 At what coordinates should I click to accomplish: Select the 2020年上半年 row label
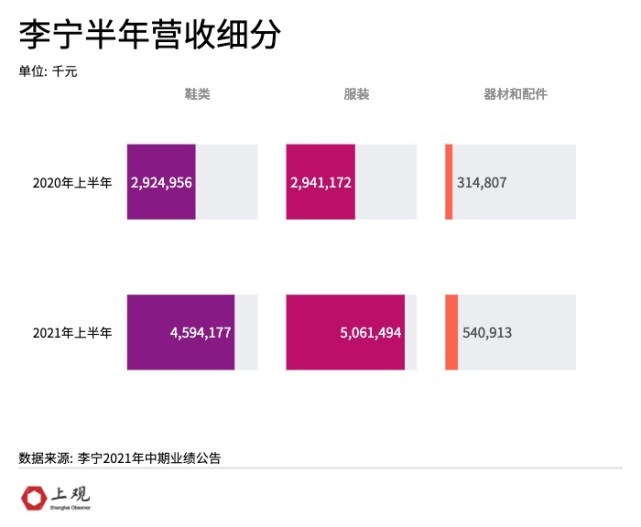(72, 183)
